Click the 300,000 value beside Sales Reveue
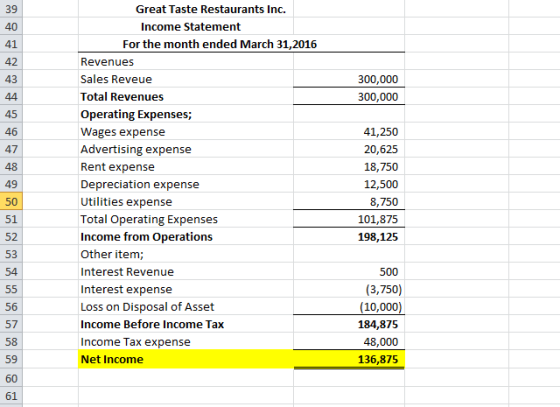This screenshot has width=560, height=407. tap(349, 79)
